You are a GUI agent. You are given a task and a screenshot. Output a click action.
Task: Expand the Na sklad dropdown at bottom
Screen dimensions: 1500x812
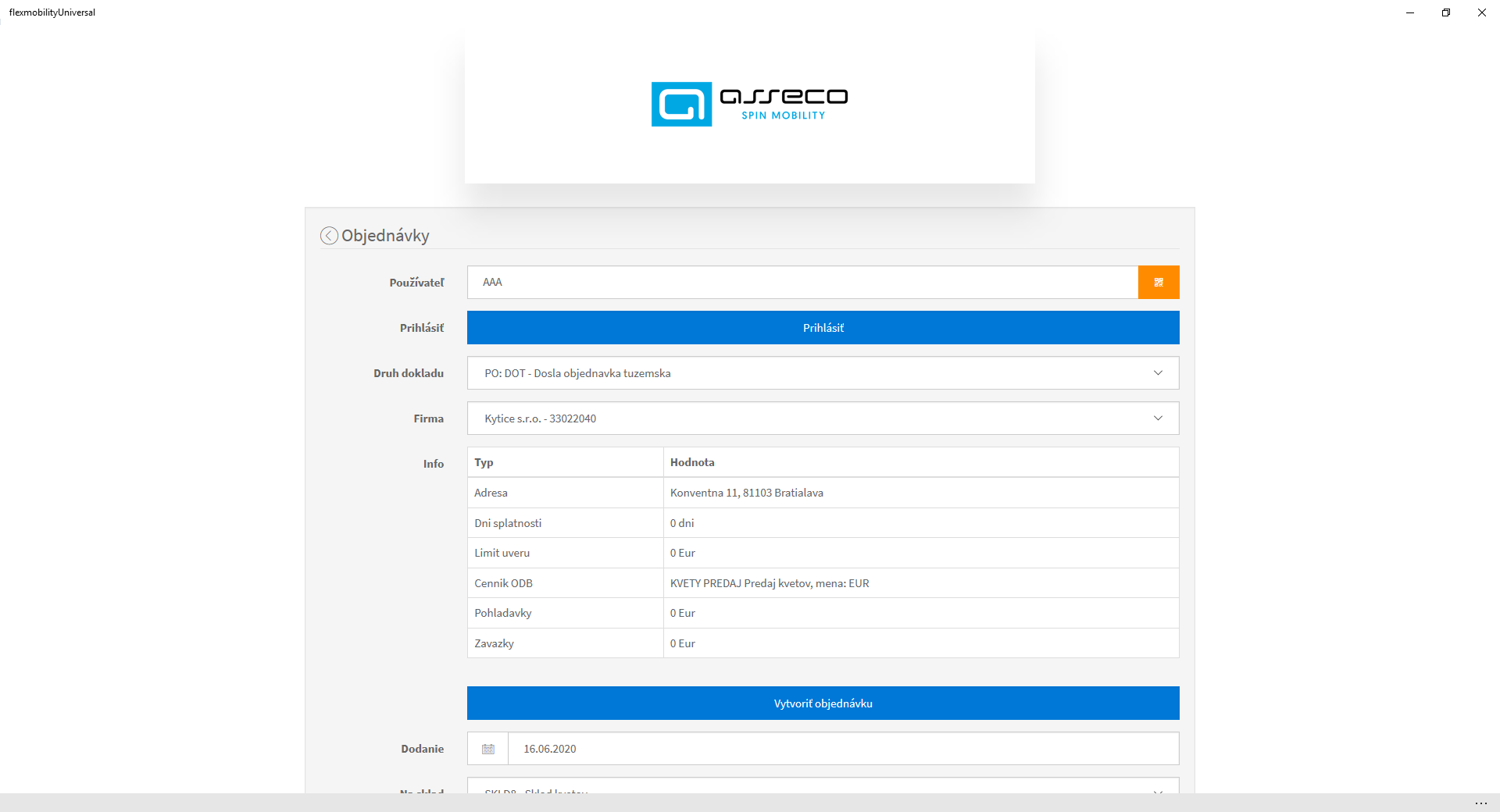[823, 786]
